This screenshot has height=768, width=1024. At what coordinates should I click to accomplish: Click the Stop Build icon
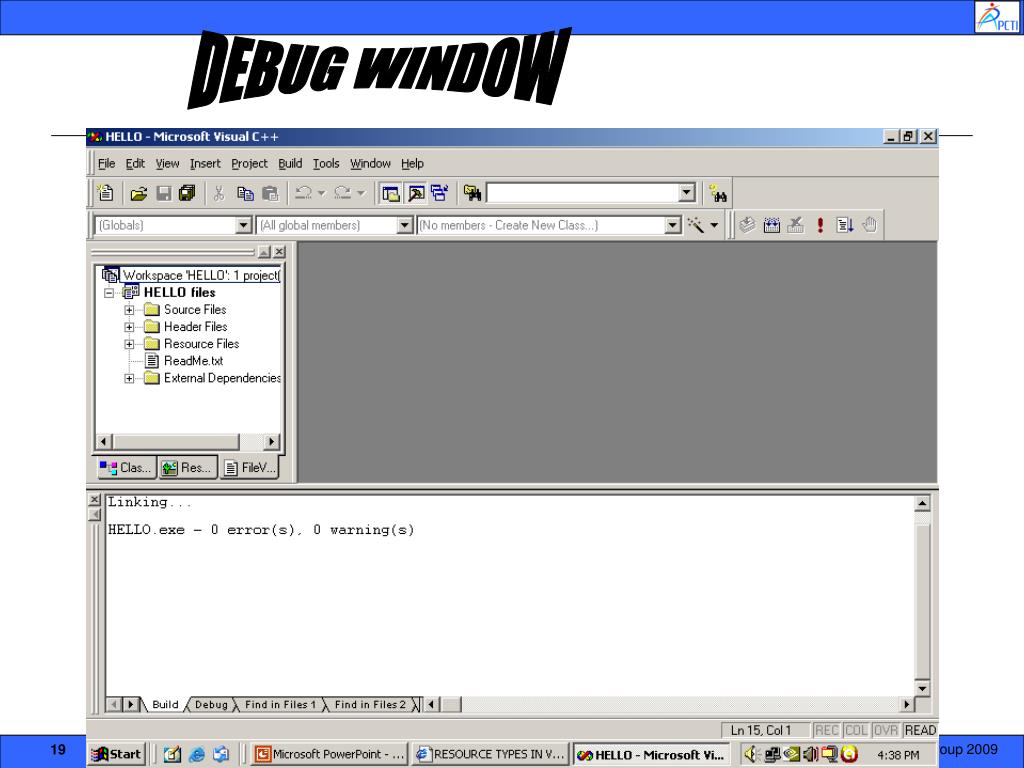tap(795, 225)
